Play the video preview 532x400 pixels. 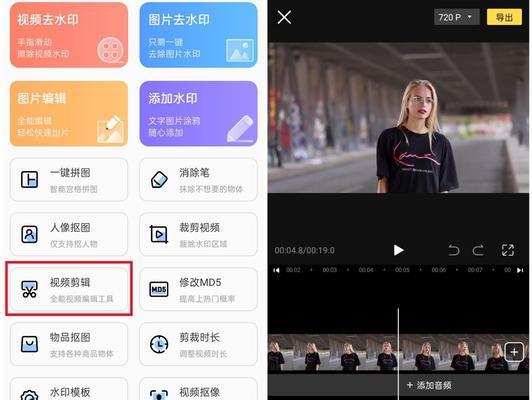[398, 250]
